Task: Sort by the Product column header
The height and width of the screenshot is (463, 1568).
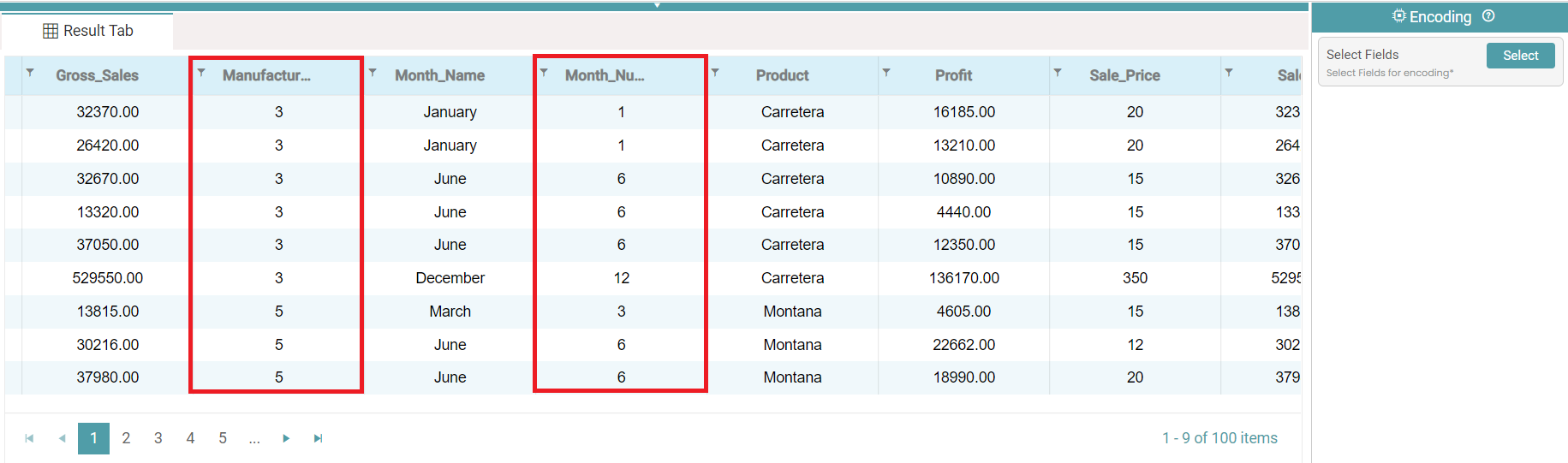Action: tap(782, 75)
